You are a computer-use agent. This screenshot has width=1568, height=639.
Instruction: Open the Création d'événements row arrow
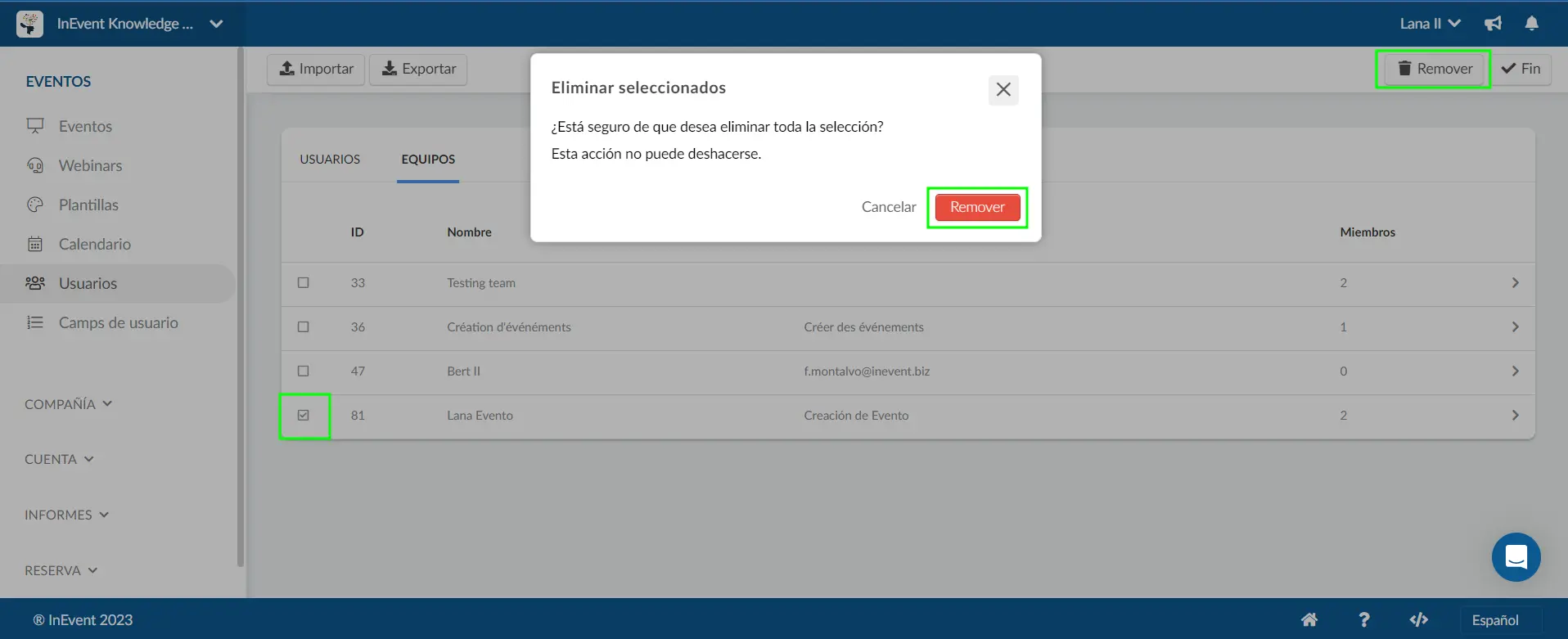coord(1515,326)
